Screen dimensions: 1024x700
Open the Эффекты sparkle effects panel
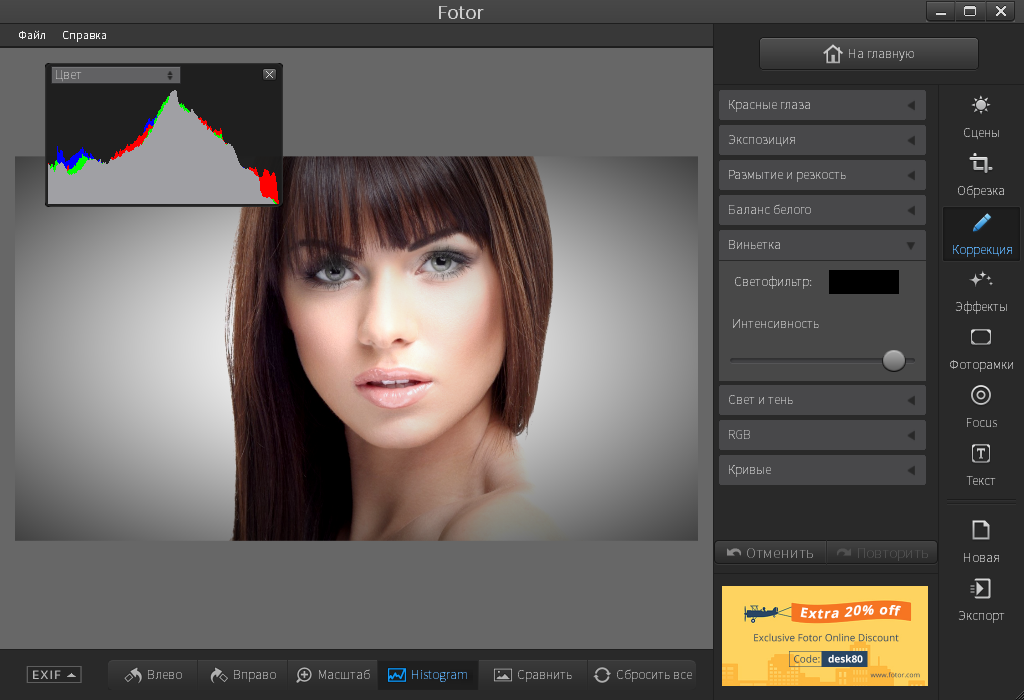980,279
